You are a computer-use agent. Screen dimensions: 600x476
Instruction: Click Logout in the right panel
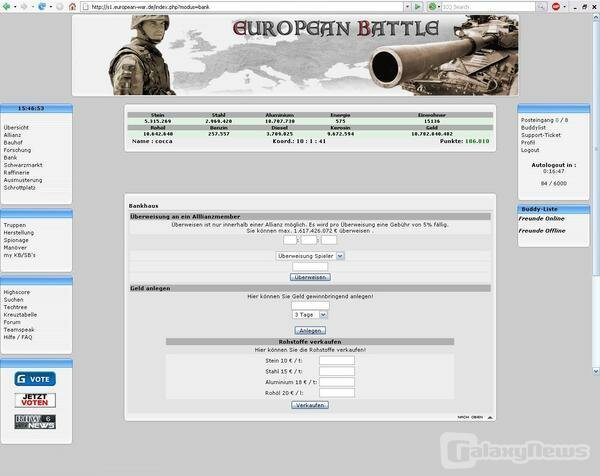click(530, 150)
